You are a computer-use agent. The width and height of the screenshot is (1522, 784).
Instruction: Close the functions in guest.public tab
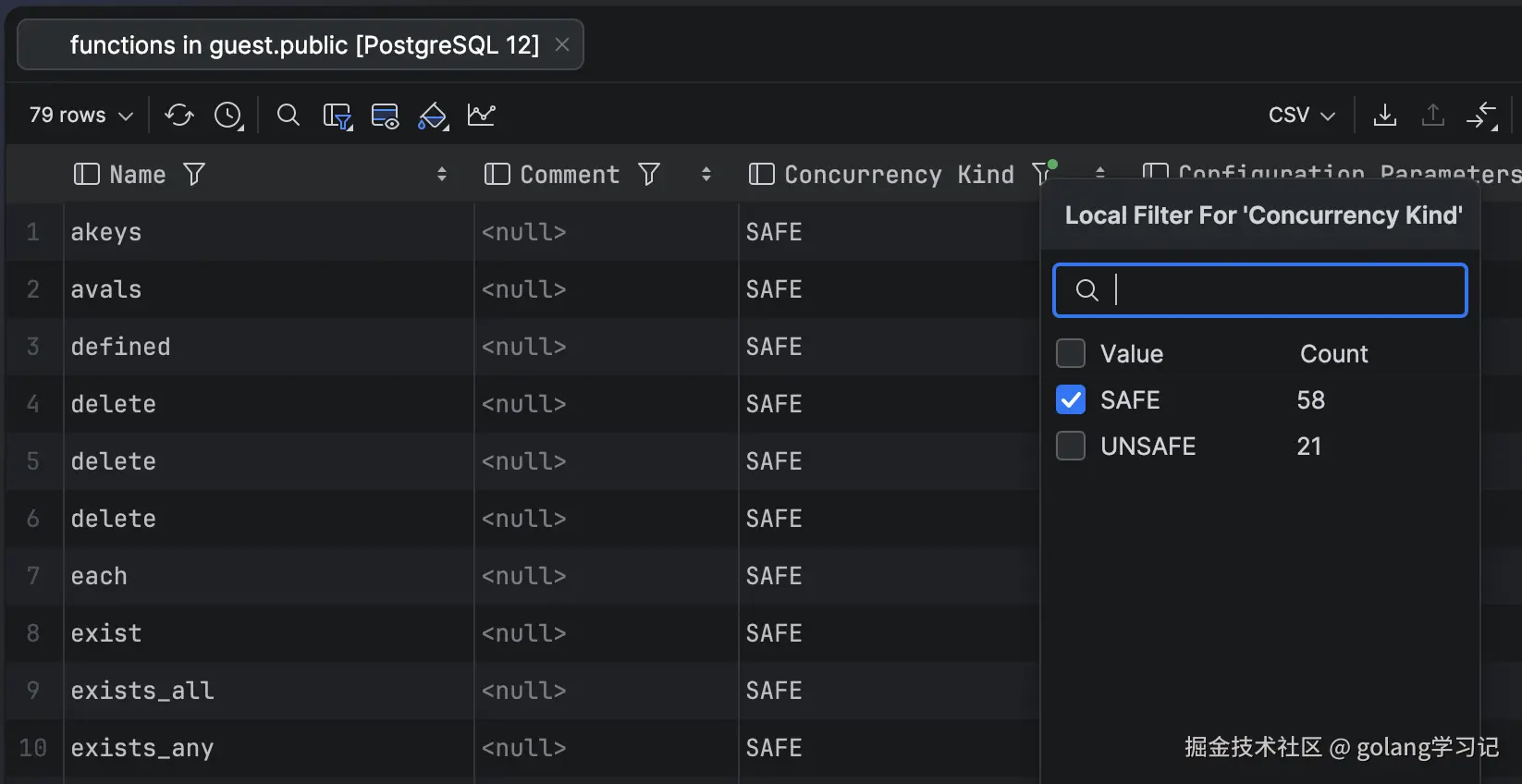pos(562,45)
